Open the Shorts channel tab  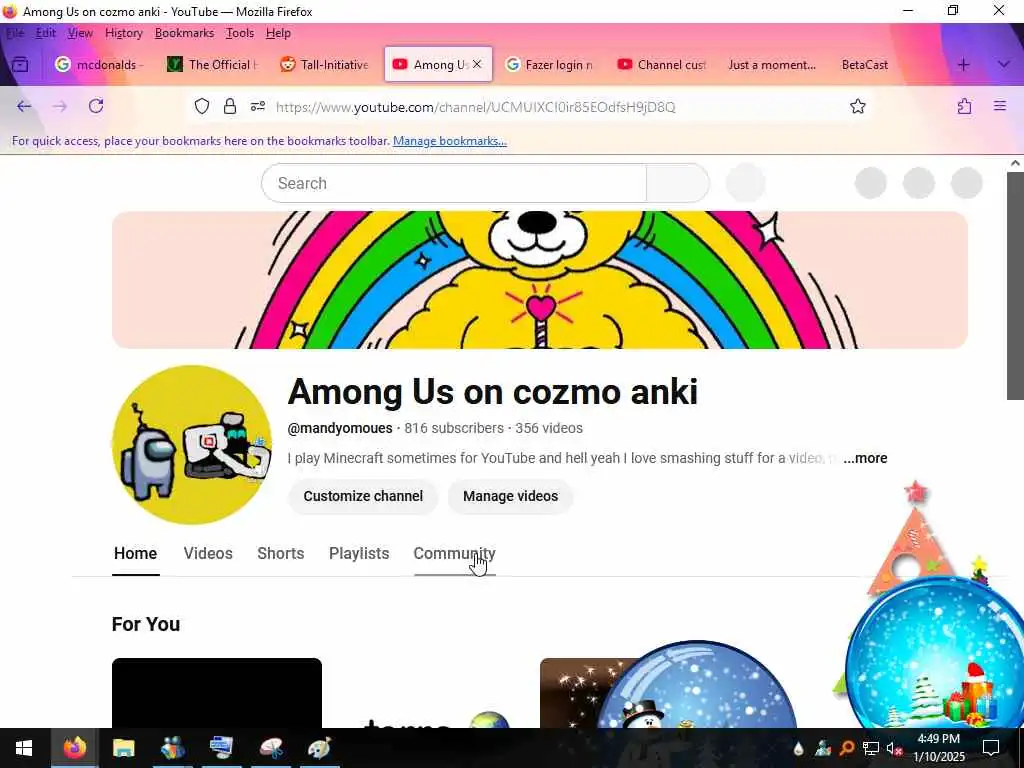281,554
